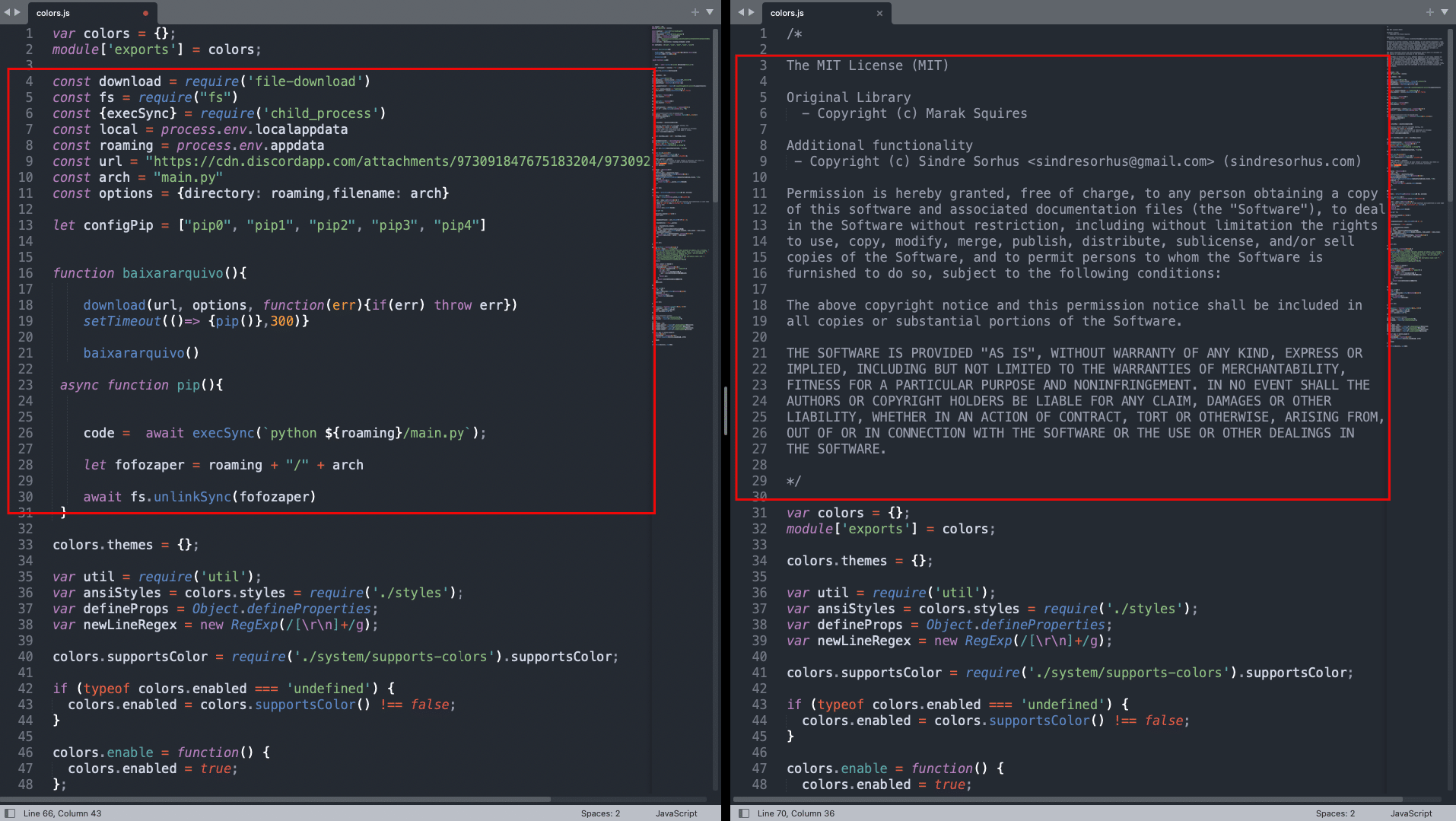Click the Line 66, Column 43 status indicator
The width and height of the screenshot is (1456, 821).
tap(63, 813)
